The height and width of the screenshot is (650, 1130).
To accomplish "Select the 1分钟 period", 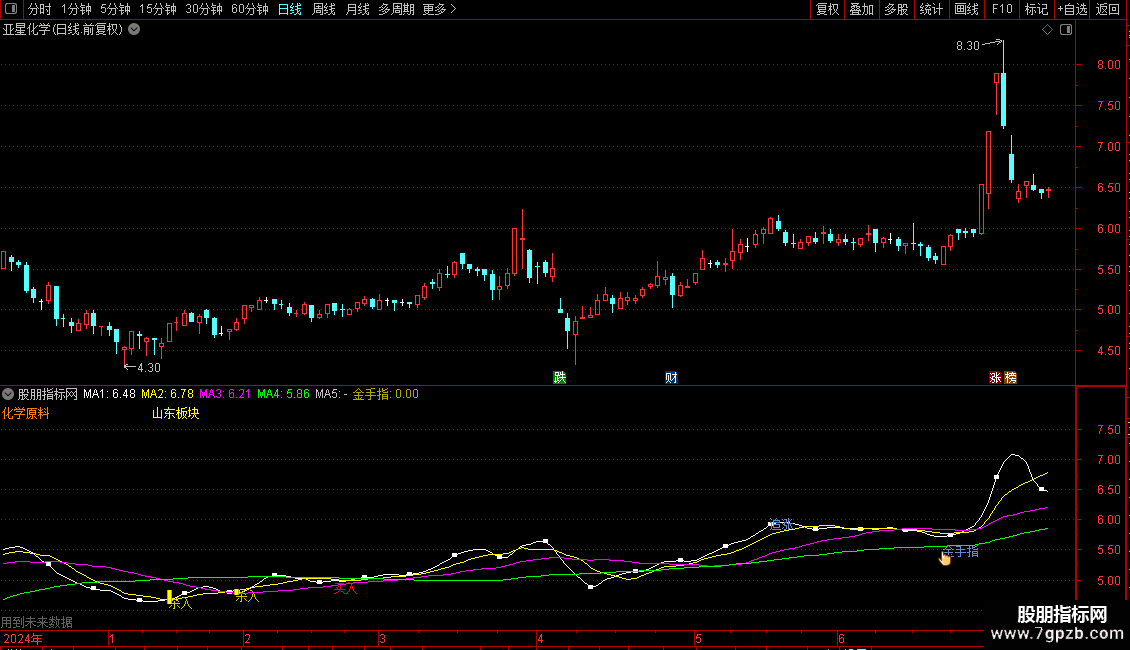I will tap(76, 9).
